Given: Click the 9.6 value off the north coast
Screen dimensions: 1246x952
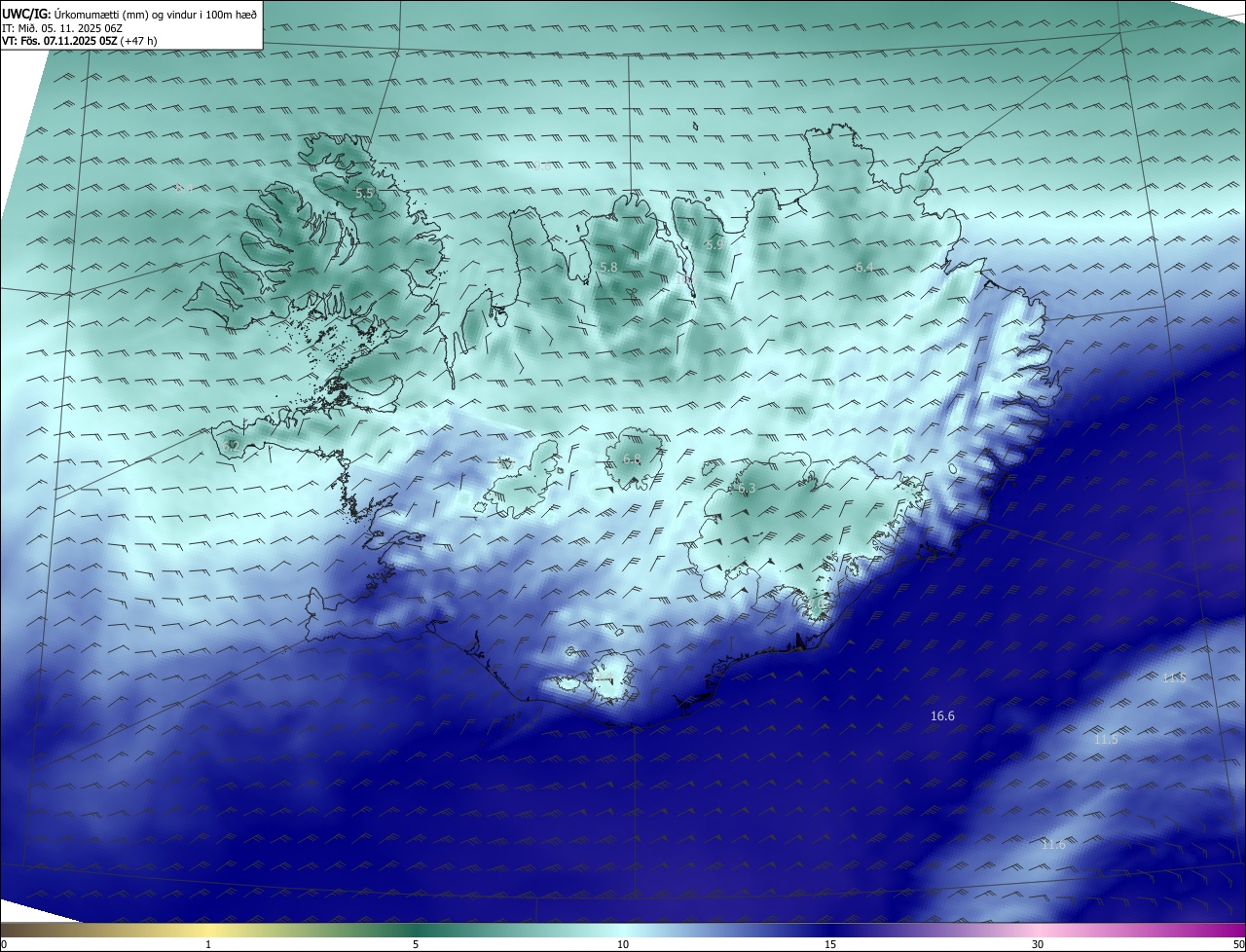Looking at the screenshot, I should click(542, 166).
